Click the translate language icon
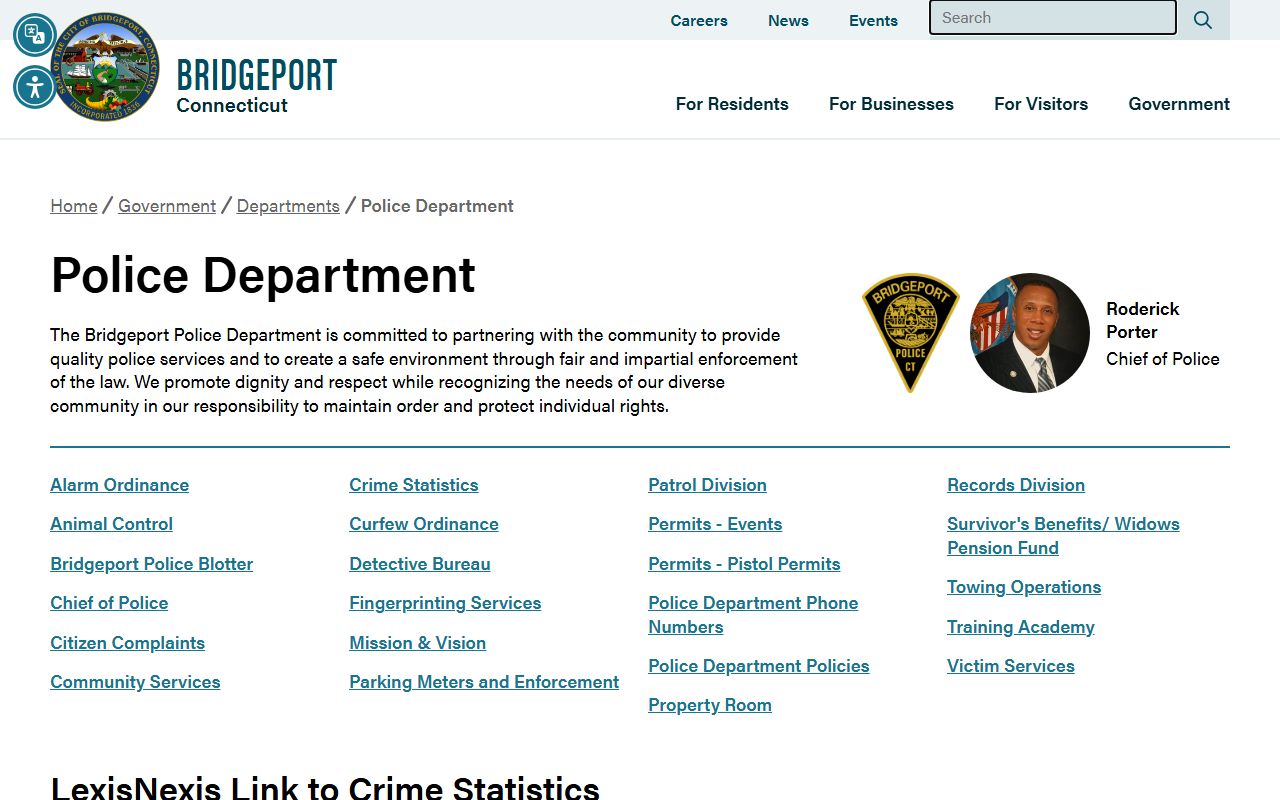1280x800 pixels. (35, 35)
